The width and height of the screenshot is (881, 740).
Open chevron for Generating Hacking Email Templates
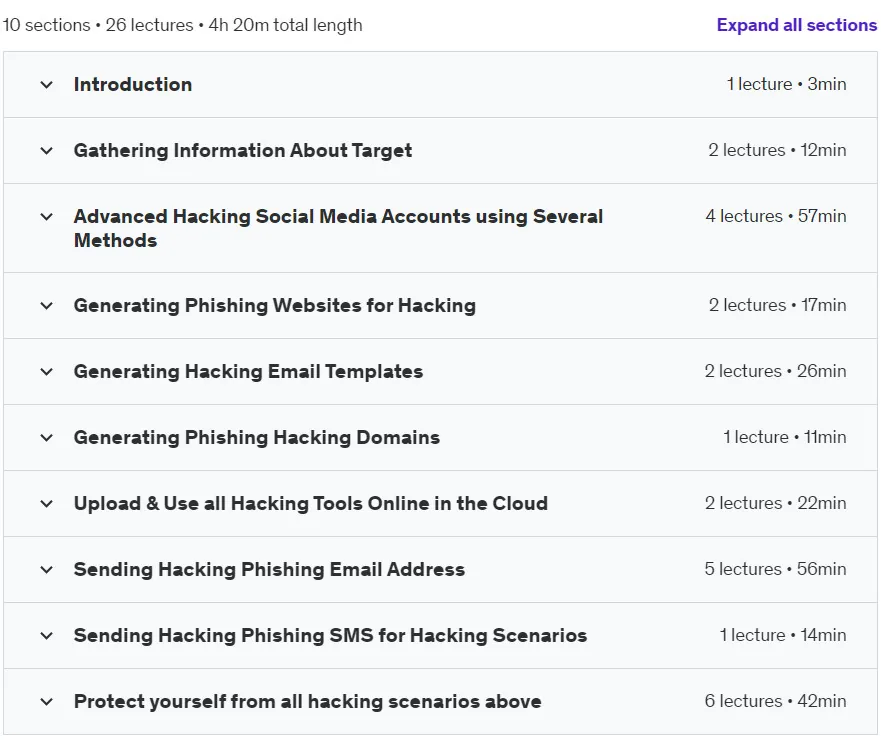[x=47, y=371]
